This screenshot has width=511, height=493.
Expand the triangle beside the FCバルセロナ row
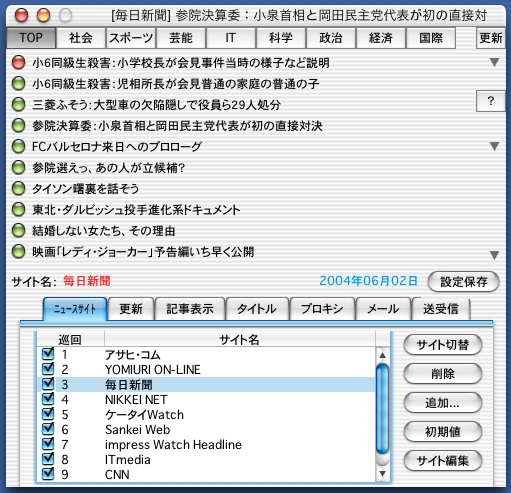click(495, 146)
